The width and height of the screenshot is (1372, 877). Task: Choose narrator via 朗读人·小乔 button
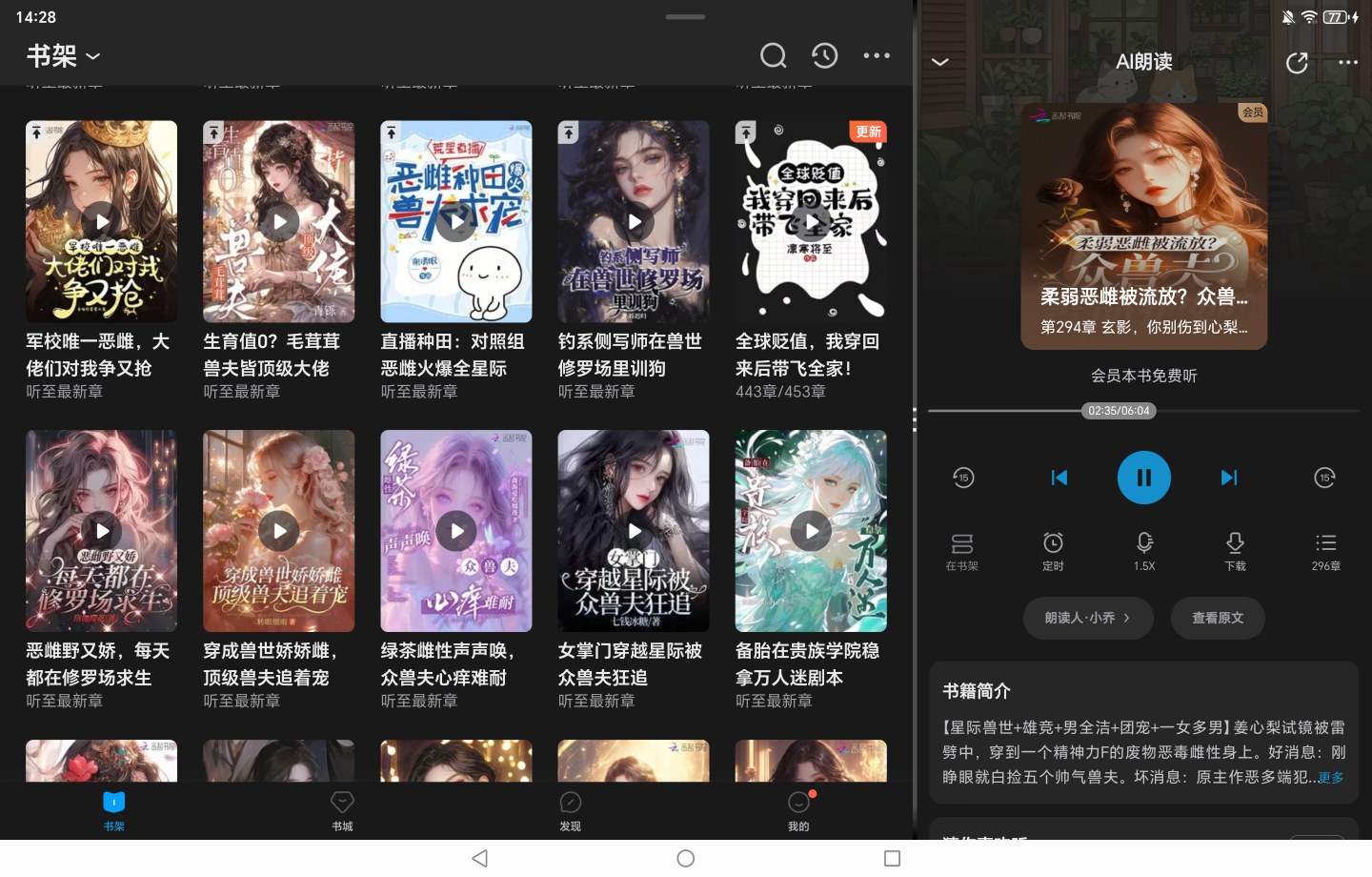1088,618
